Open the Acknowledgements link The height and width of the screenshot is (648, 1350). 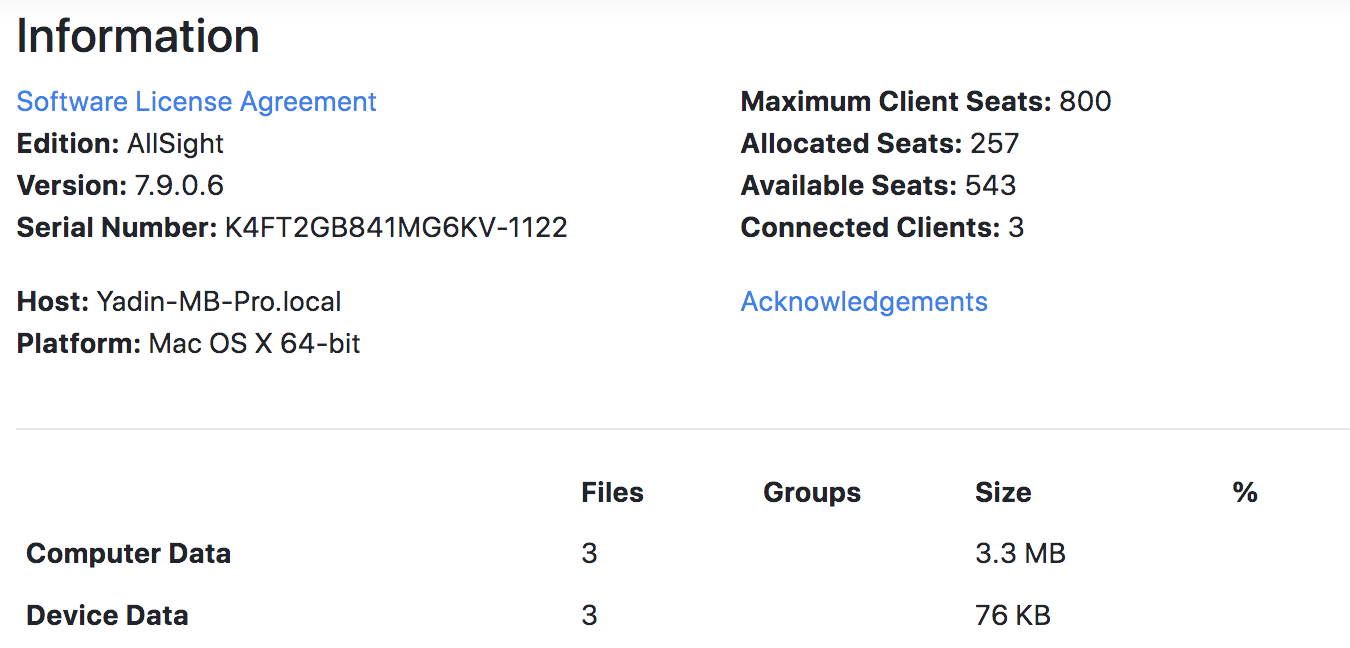pos(864,302)
